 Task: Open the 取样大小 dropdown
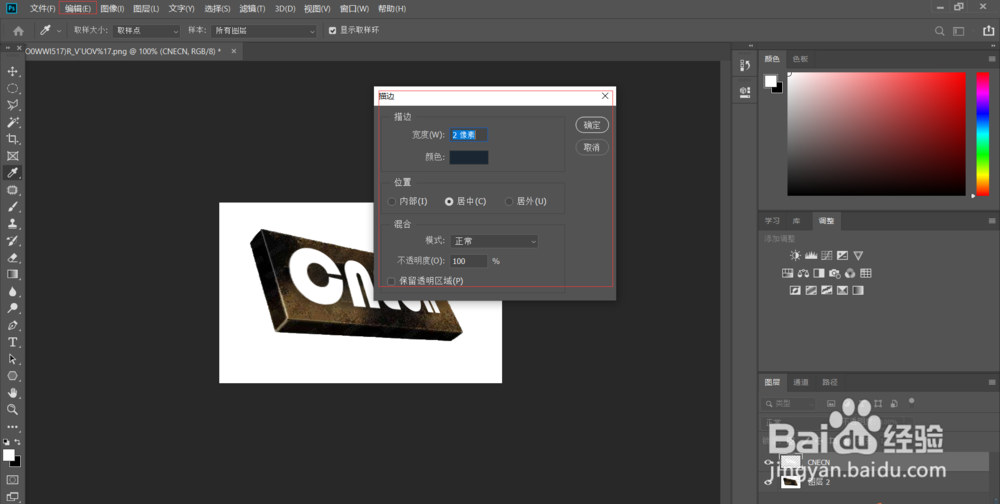[x=147, y=31]
